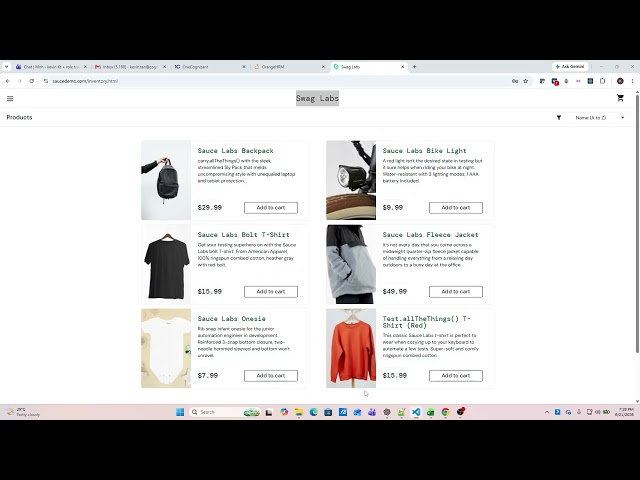Switch to the OrangeHRM tab
Image resolution: width=640 pixels, height=480 pixels.
pyautogui.click(x=290, y=67)
